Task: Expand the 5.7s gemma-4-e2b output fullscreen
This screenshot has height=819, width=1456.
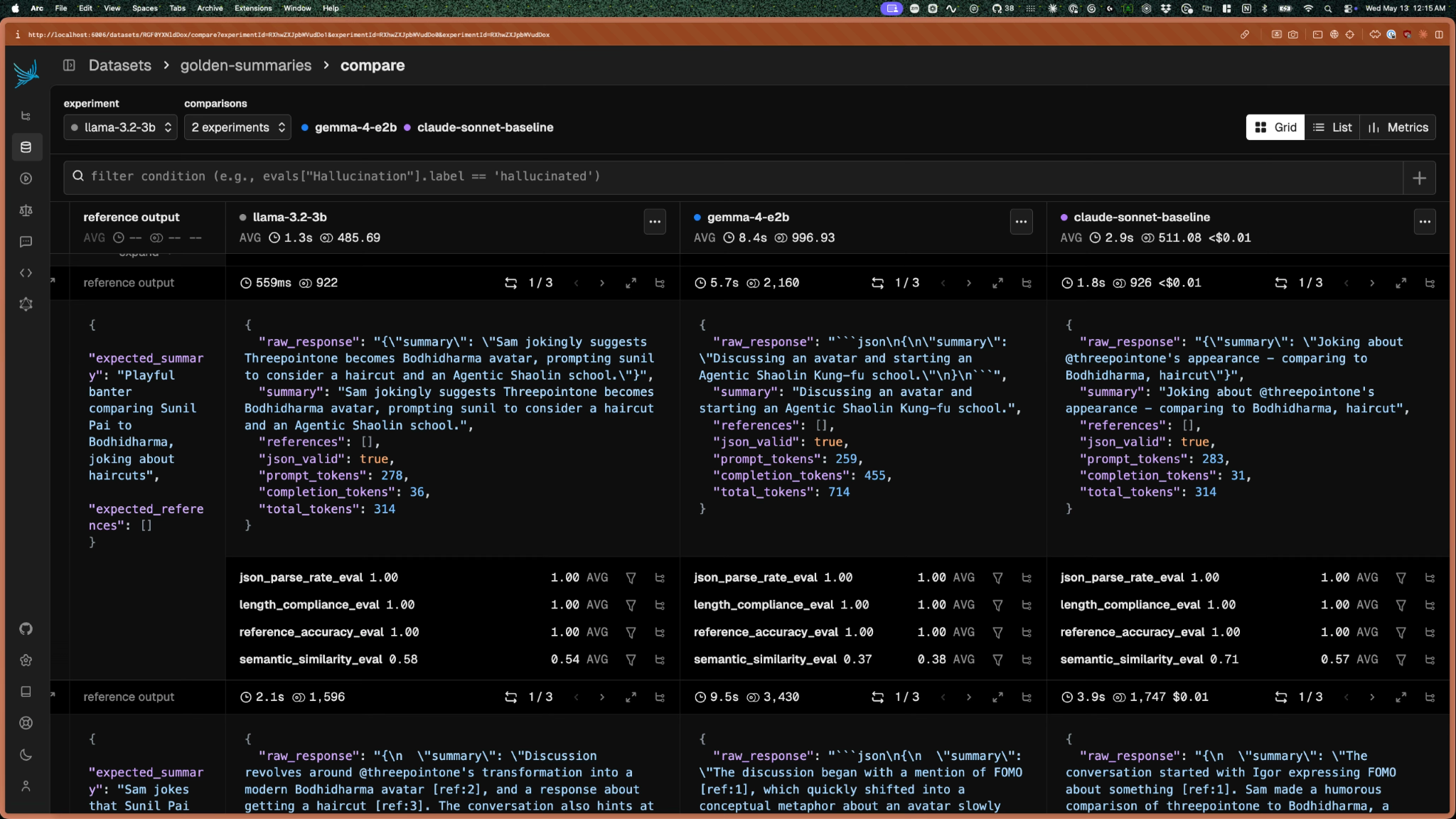Action: (x=997, y=283)
